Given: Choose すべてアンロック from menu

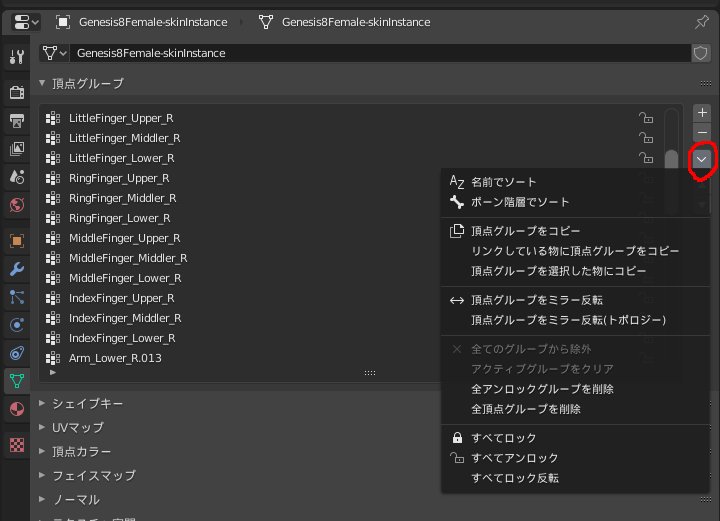Looking at the screenshot, I should 575,458.
